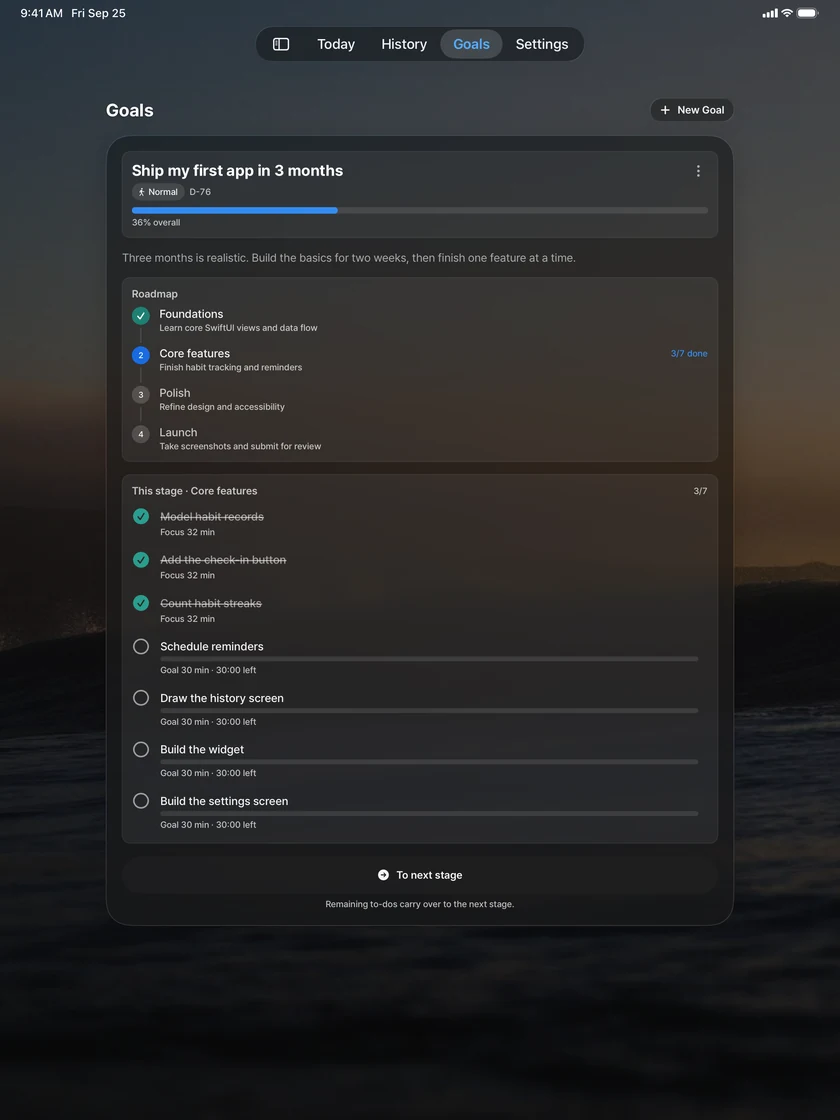Image resolution: width=840 pixels, height=1120 pixels.
Task: Open the goal's three-dot options menu
Action: 698,171
